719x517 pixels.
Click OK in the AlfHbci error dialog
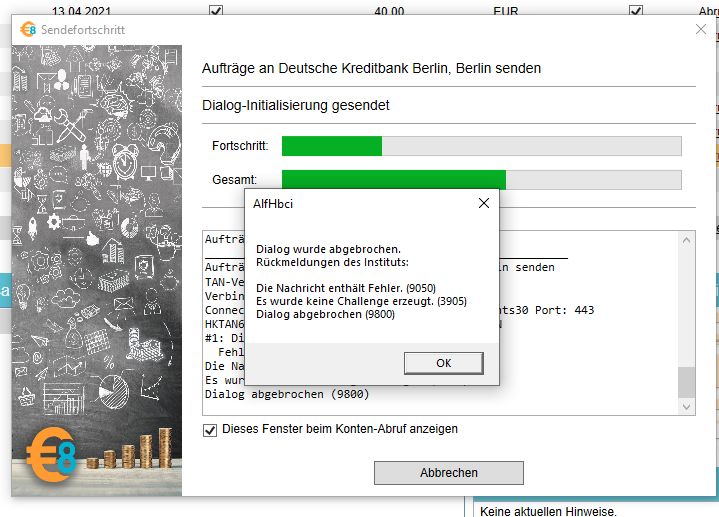pyautogui.click(x=443, y=363)
